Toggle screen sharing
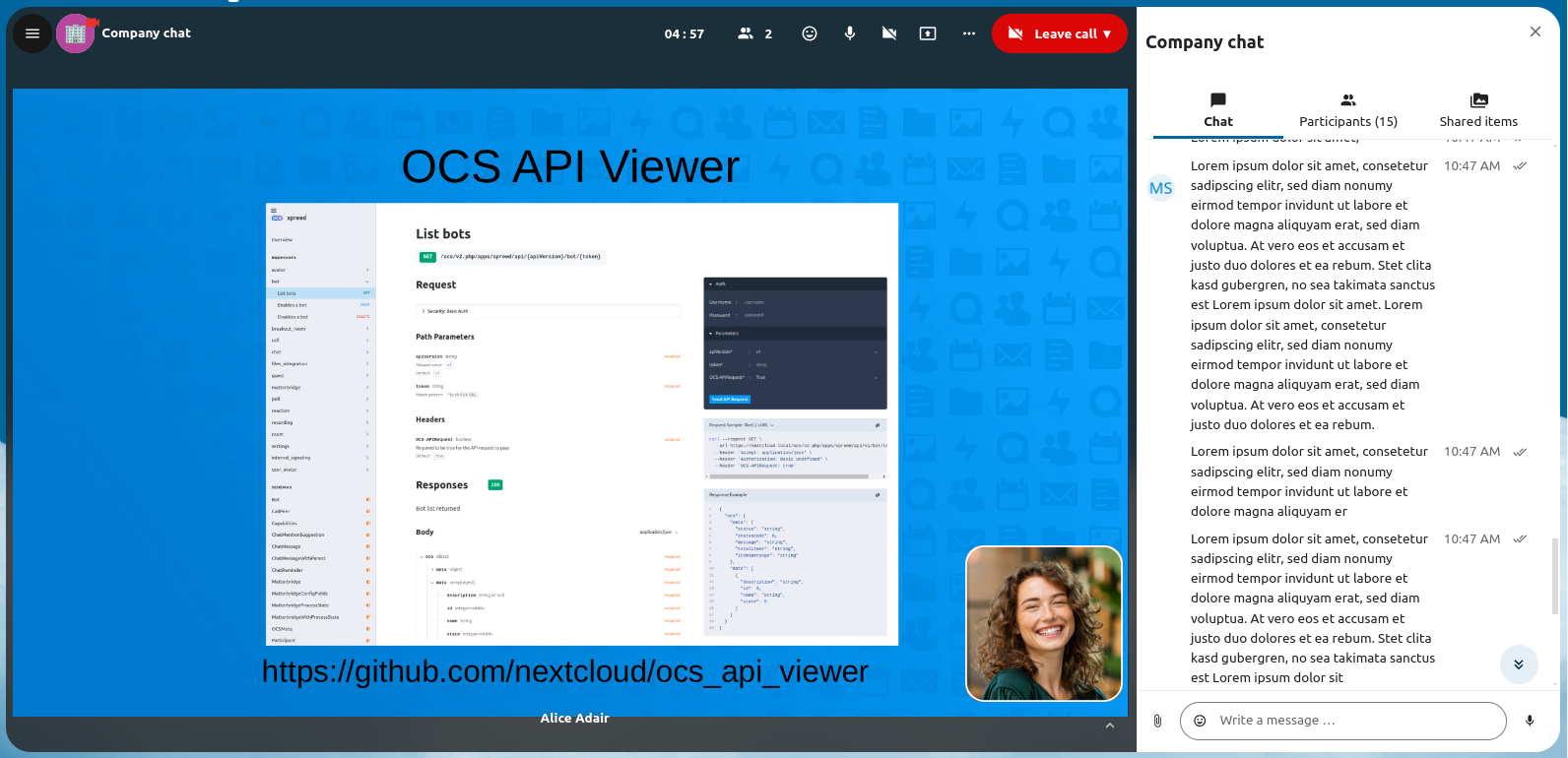 [928, 33]
